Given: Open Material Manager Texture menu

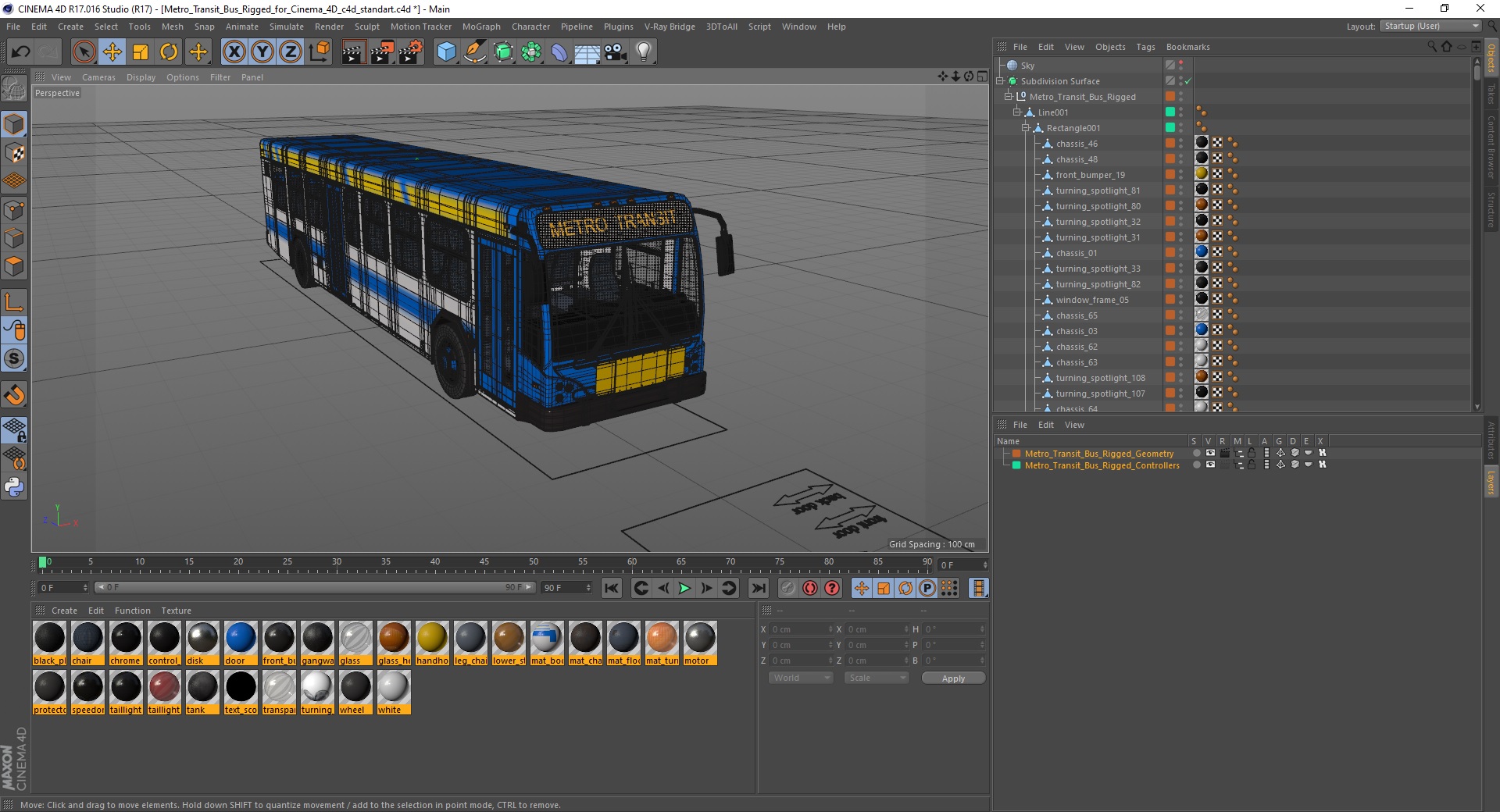Looking at the screenshot, I should pyautogui.click(x=176, y=611).
